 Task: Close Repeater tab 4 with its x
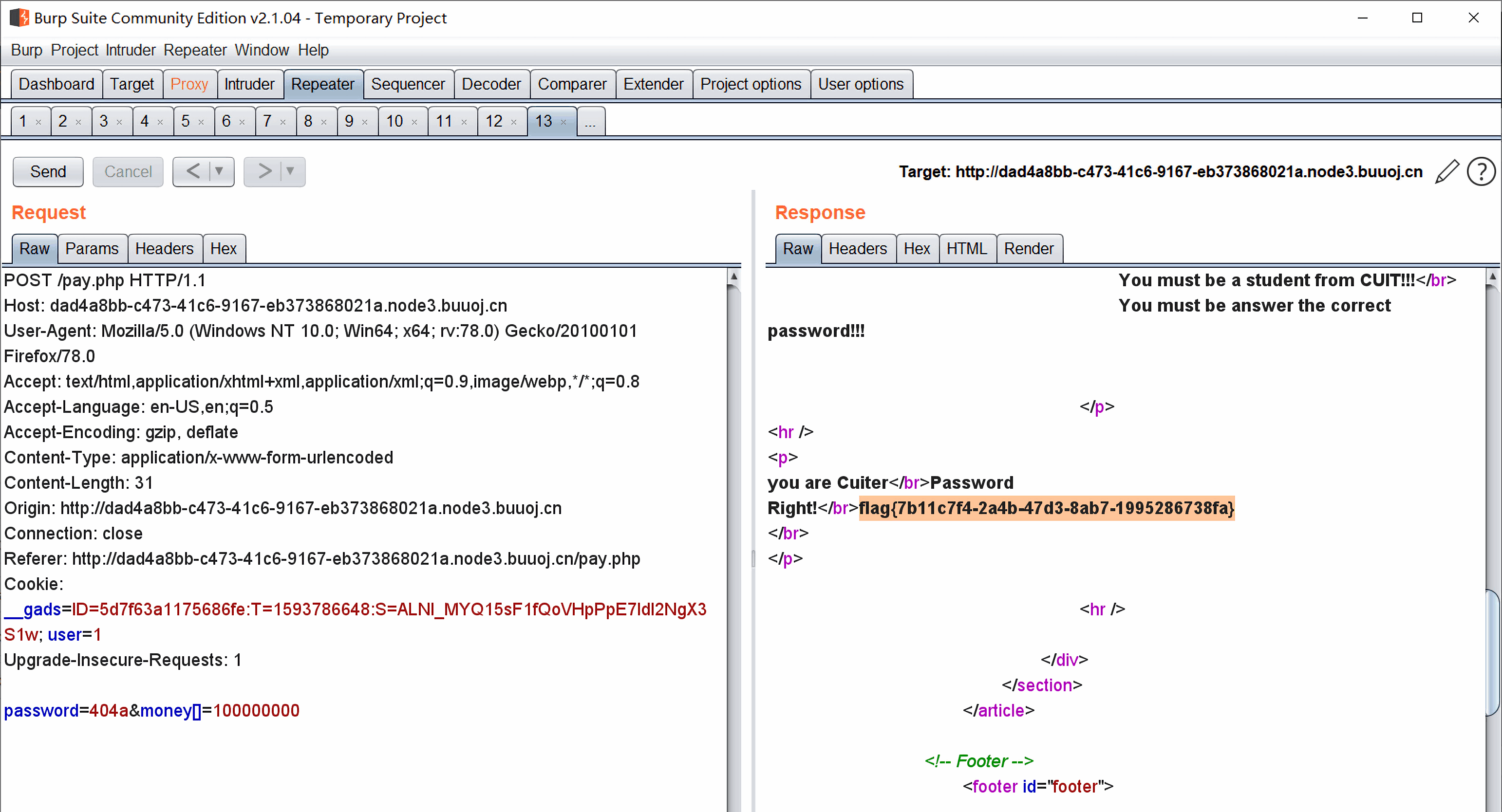pyautogui.click(x=160, y=122)
